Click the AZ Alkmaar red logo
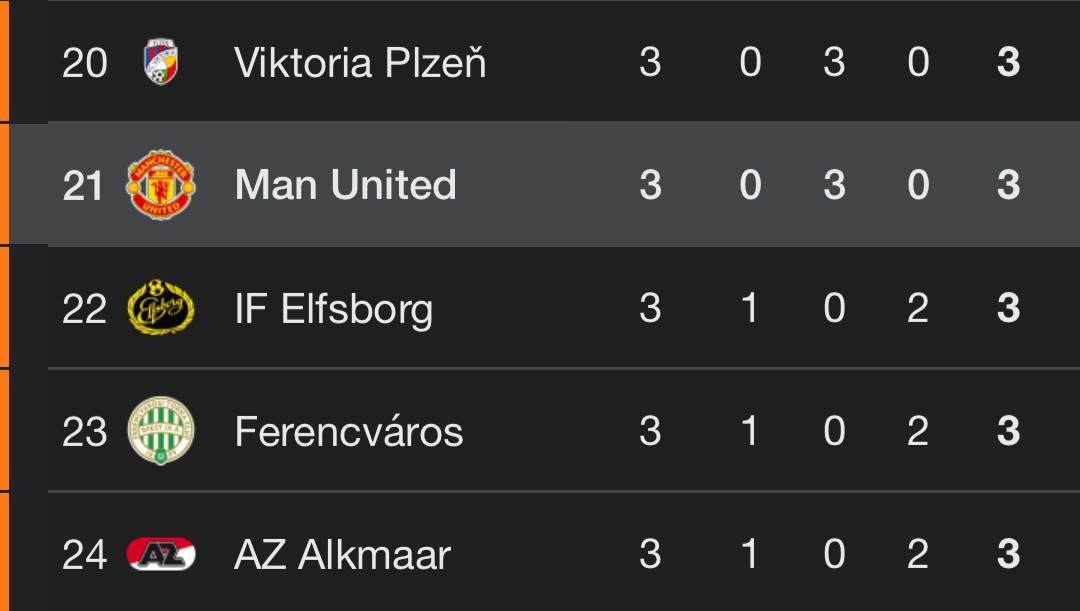Screen dimensions: 1080x611 (160, 554)
